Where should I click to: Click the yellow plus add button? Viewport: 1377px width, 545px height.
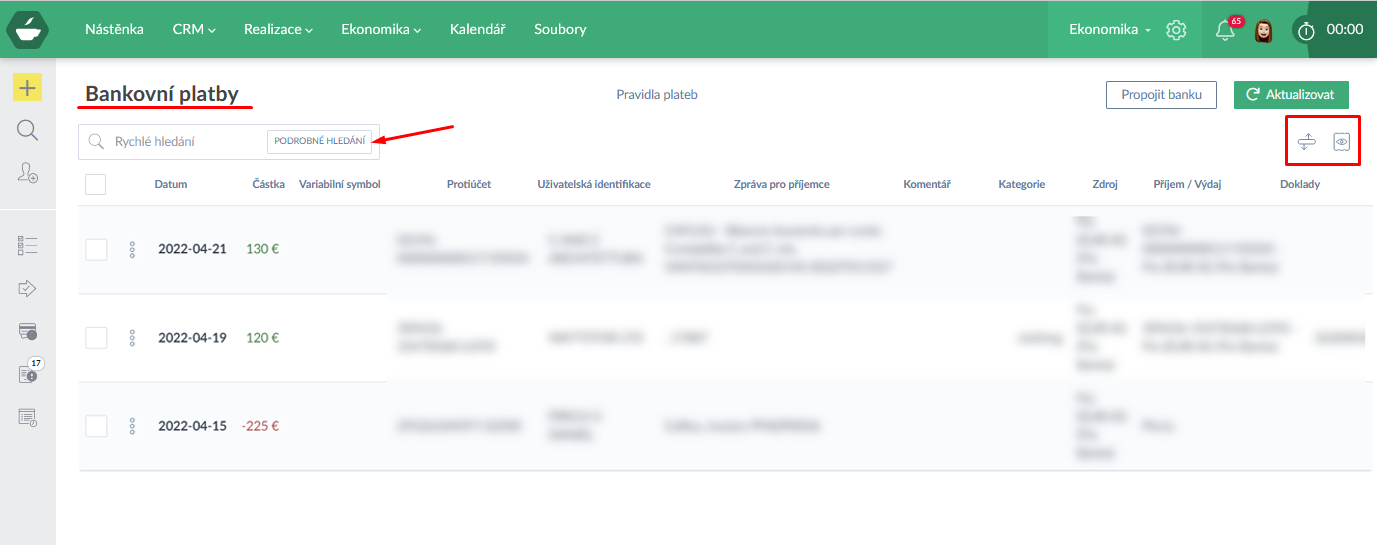click(27, 88)
